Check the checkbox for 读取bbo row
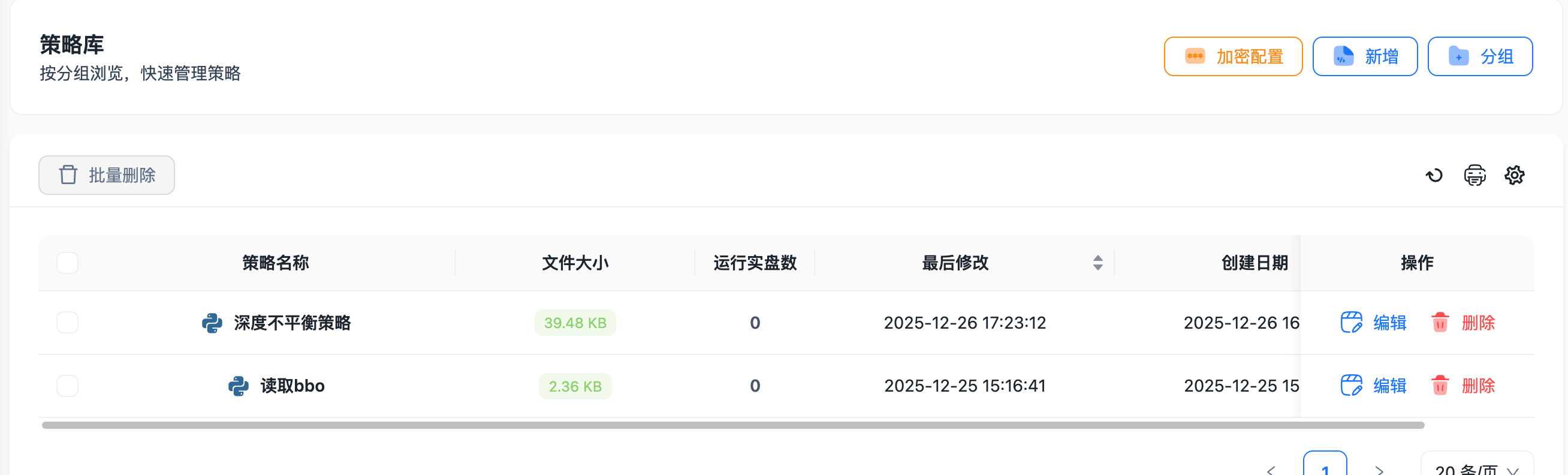1568x475 pixels. click(x=67, y=386)
